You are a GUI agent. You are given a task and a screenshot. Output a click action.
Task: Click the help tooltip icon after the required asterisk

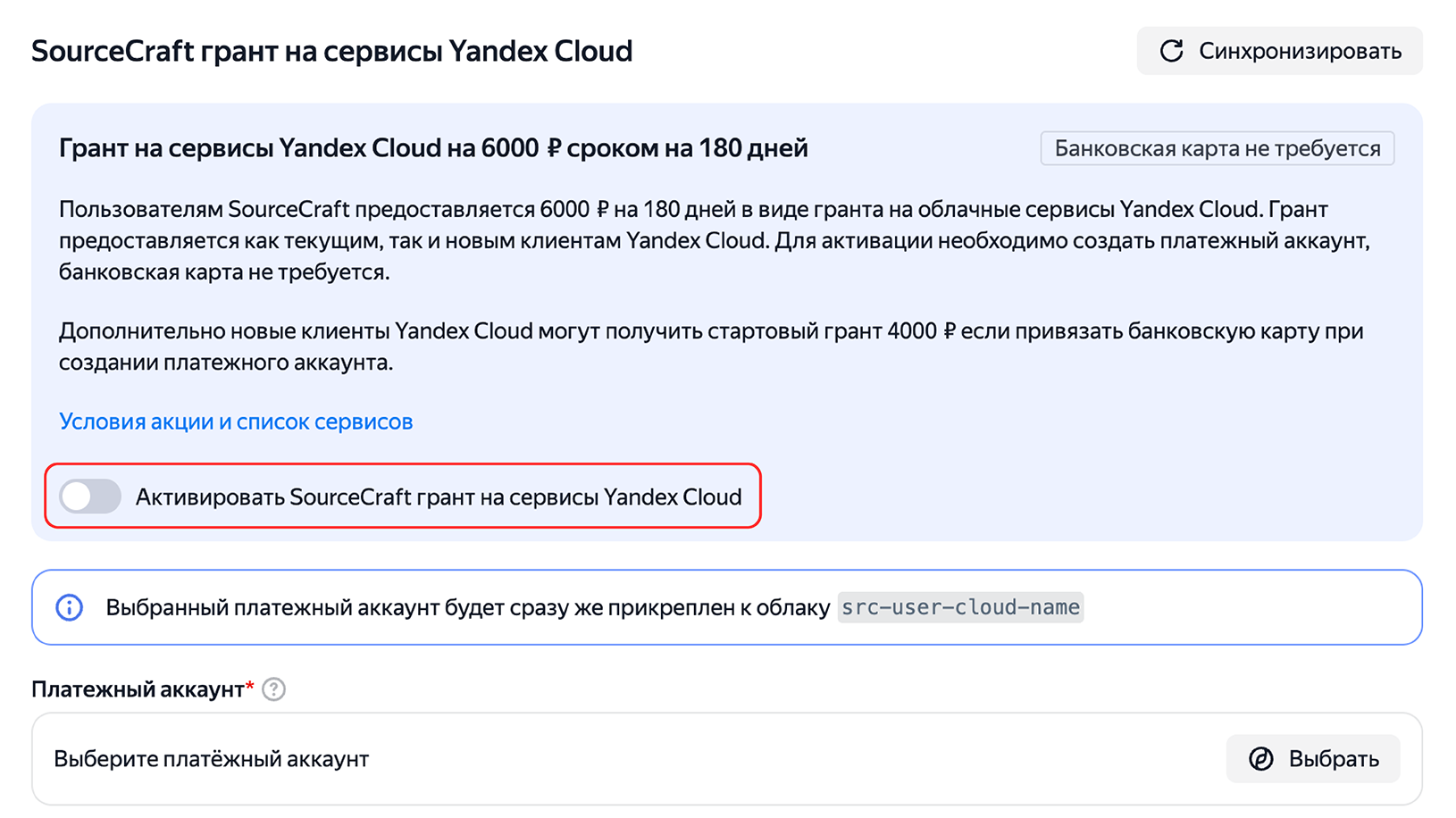(275, 689)
